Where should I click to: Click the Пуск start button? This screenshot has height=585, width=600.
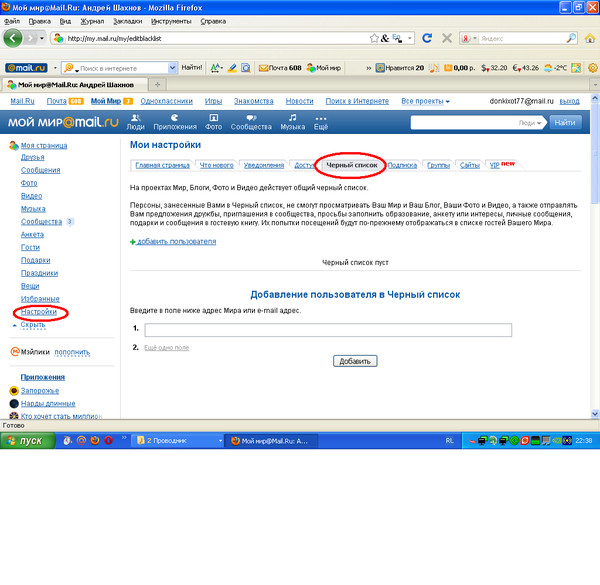click(x=28, y=440)
